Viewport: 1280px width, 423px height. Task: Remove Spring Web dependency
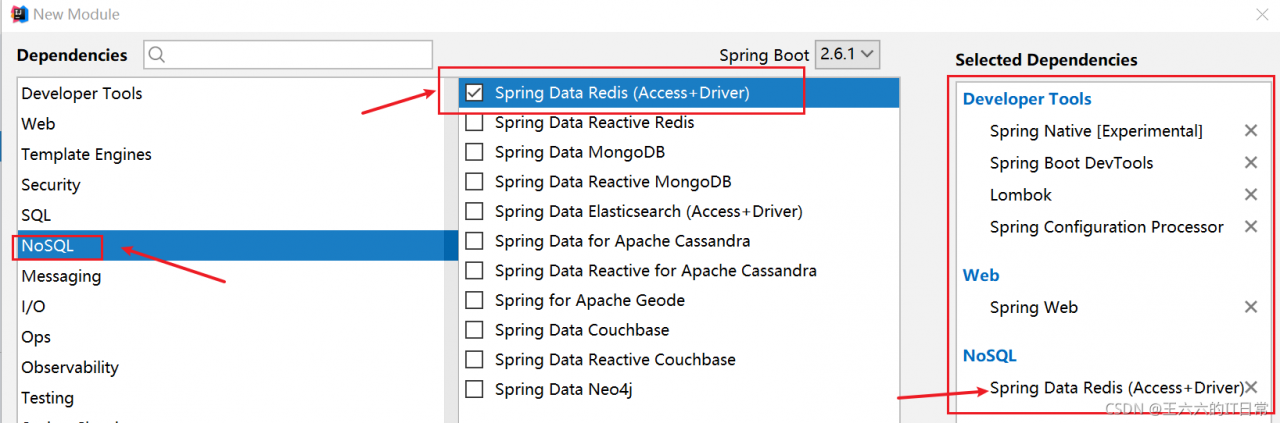tap(1250, 307)
